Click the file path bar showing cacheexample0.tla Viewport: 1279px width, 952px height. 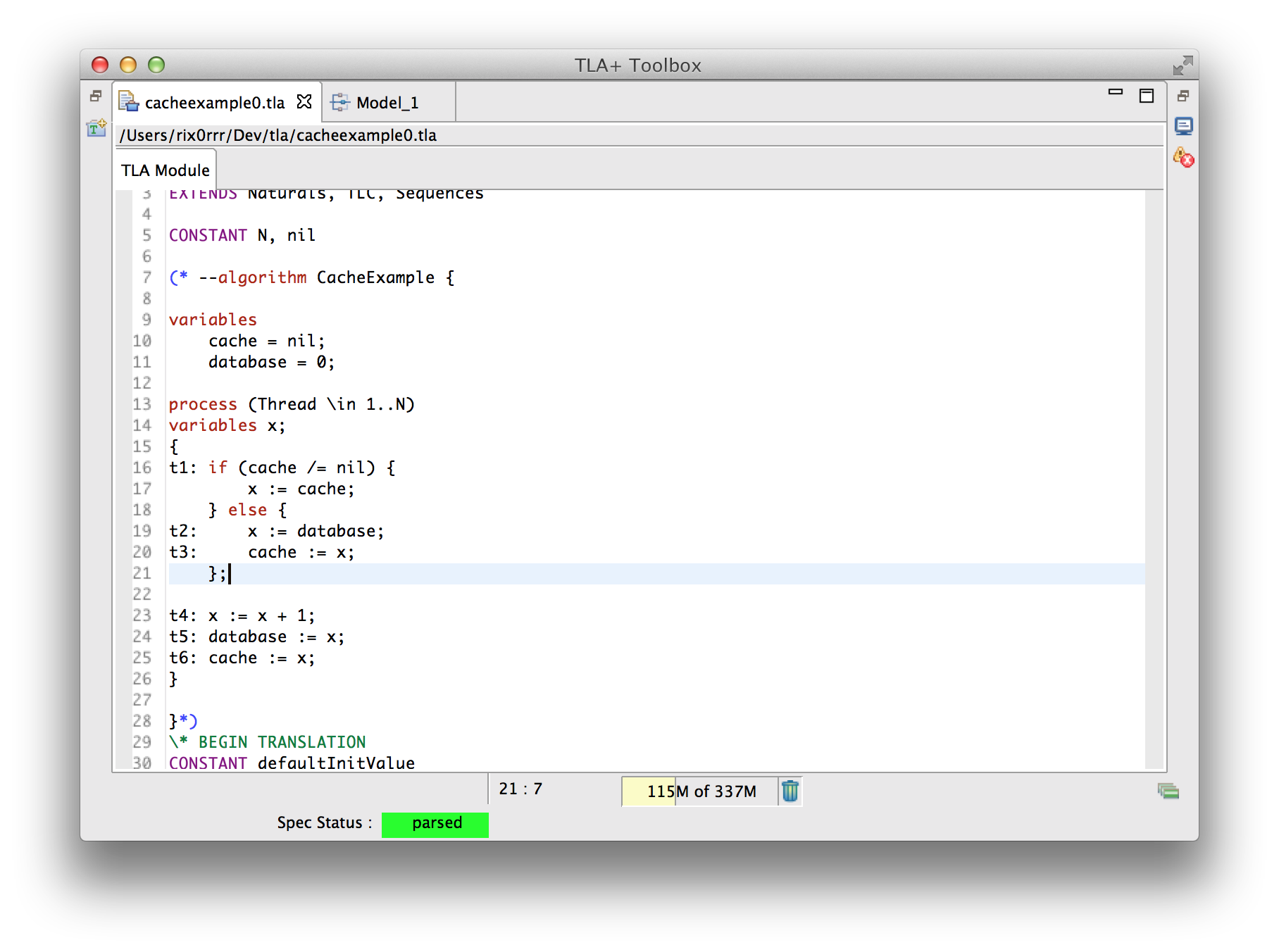pyautogui.click(x=278, y=134)
